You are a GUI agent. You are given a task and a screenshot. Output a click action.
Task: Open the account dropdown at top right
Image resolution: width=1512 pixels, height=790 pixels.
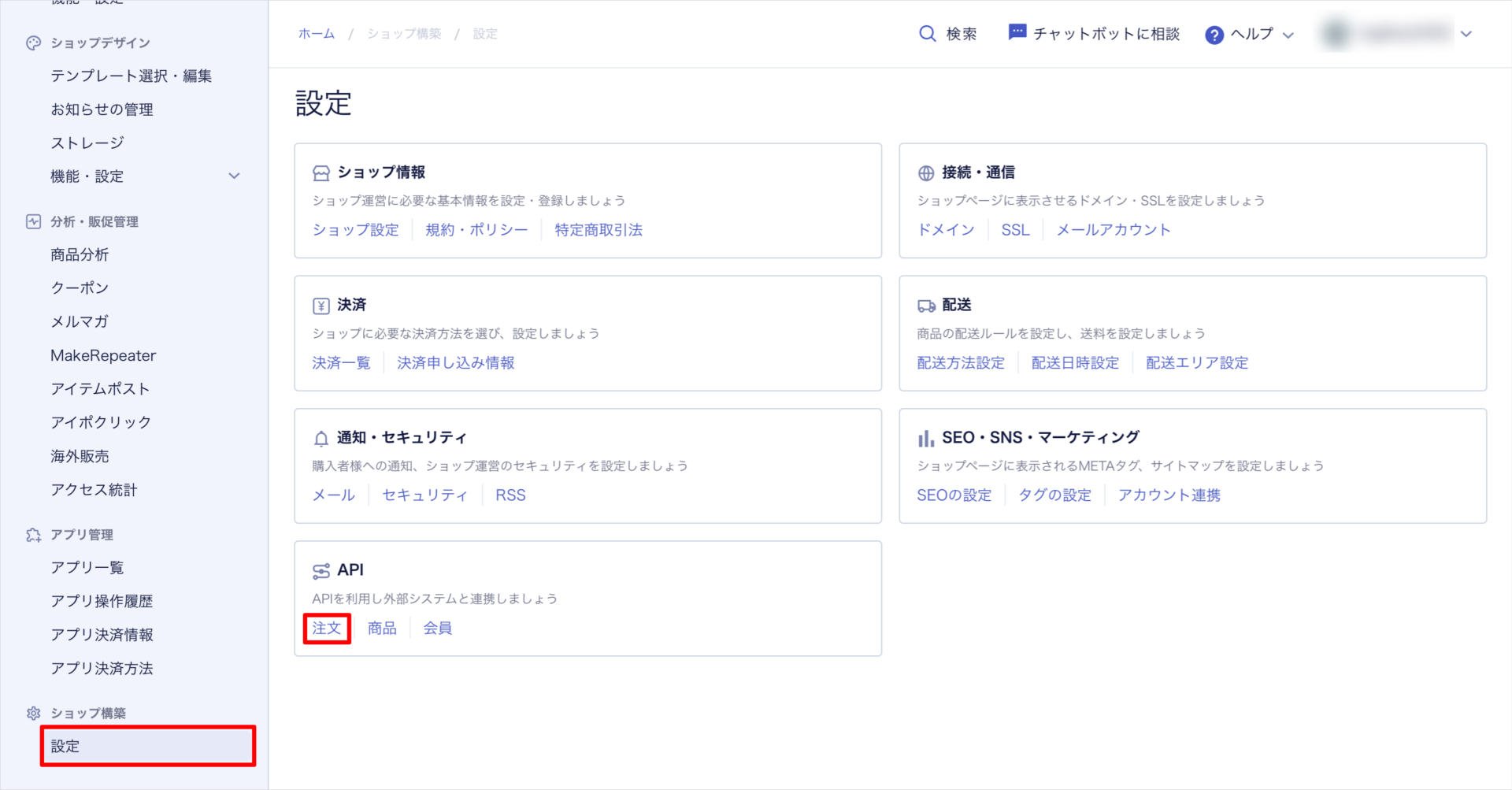[x=1466, y=35]
